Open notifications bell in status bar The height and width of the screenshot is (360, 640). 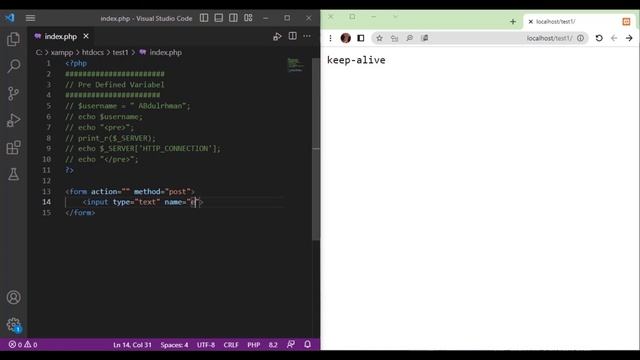pos(307,345)
